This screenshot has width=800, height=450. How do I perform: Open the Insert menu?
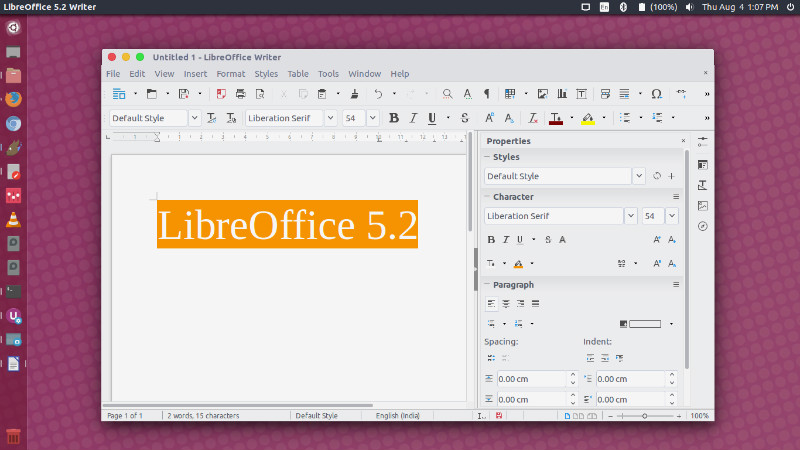tap(195, 74)
